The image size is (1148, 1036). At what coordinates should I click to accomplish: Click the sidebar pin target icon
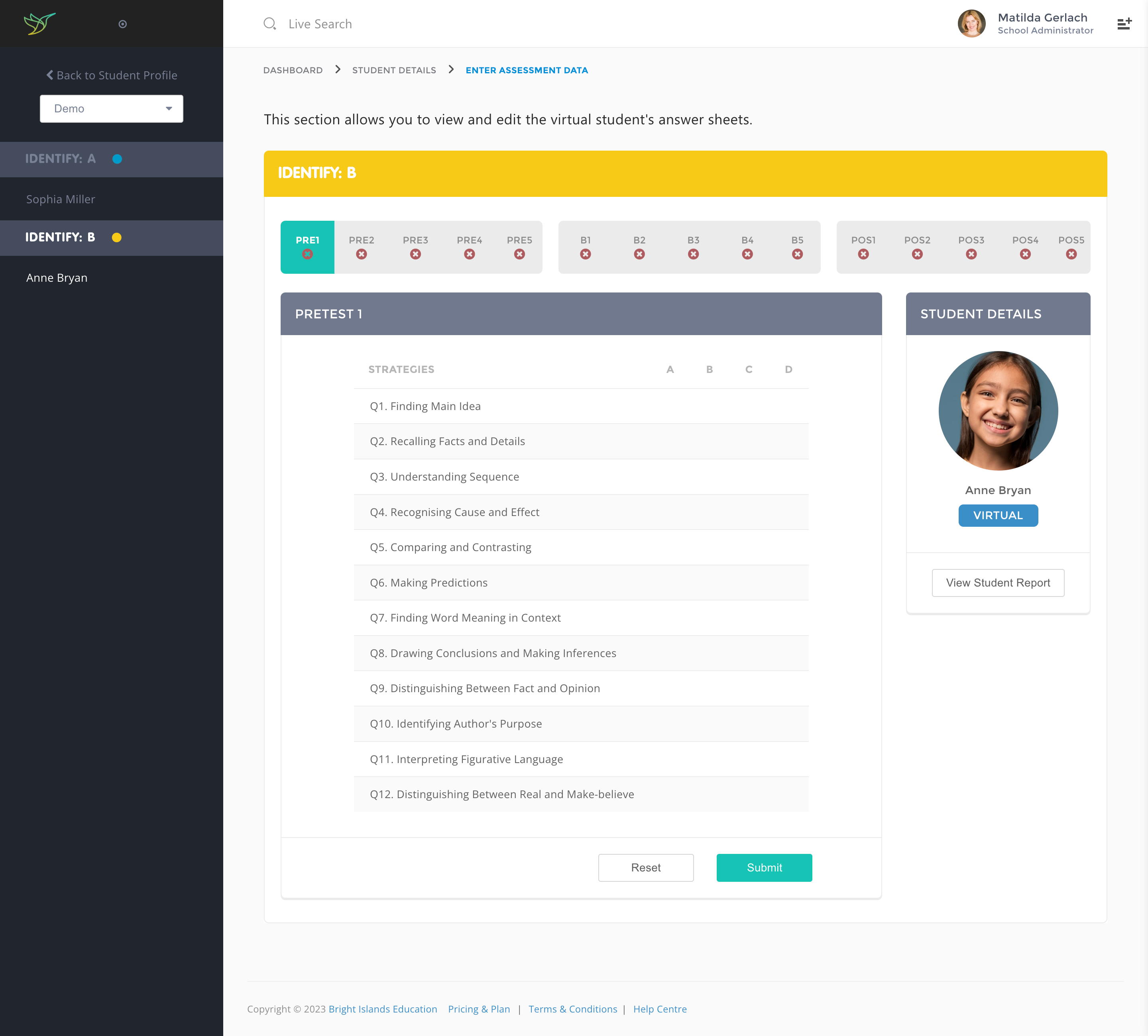(x=122, y=24)
